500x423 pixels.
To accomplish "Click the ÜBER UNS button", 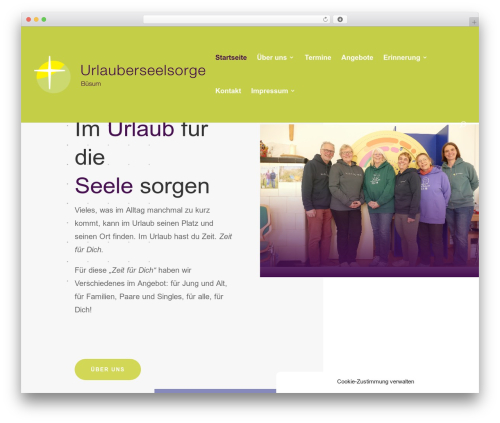I will (108, 369).
